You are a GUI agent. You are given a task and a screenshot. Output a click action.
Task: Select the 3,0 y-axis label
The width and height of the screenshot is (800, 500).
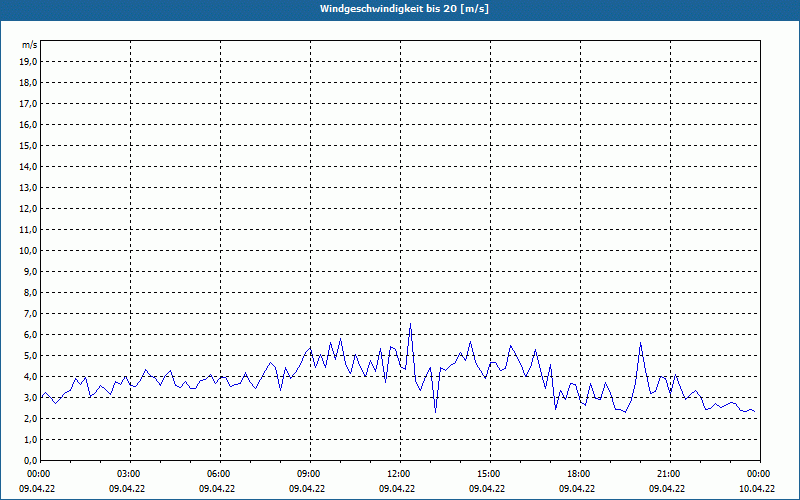coord(30,397)
